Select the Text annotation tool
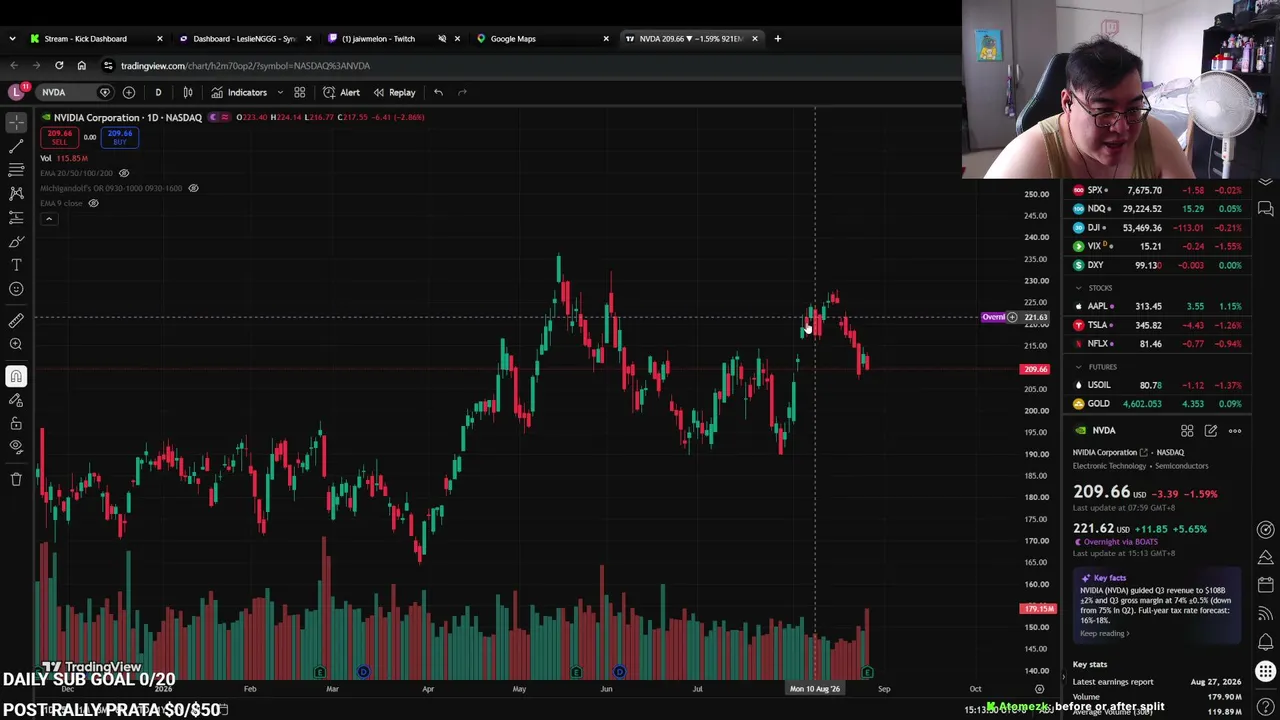The image size is (1280, 720). [x=16, y=265]
